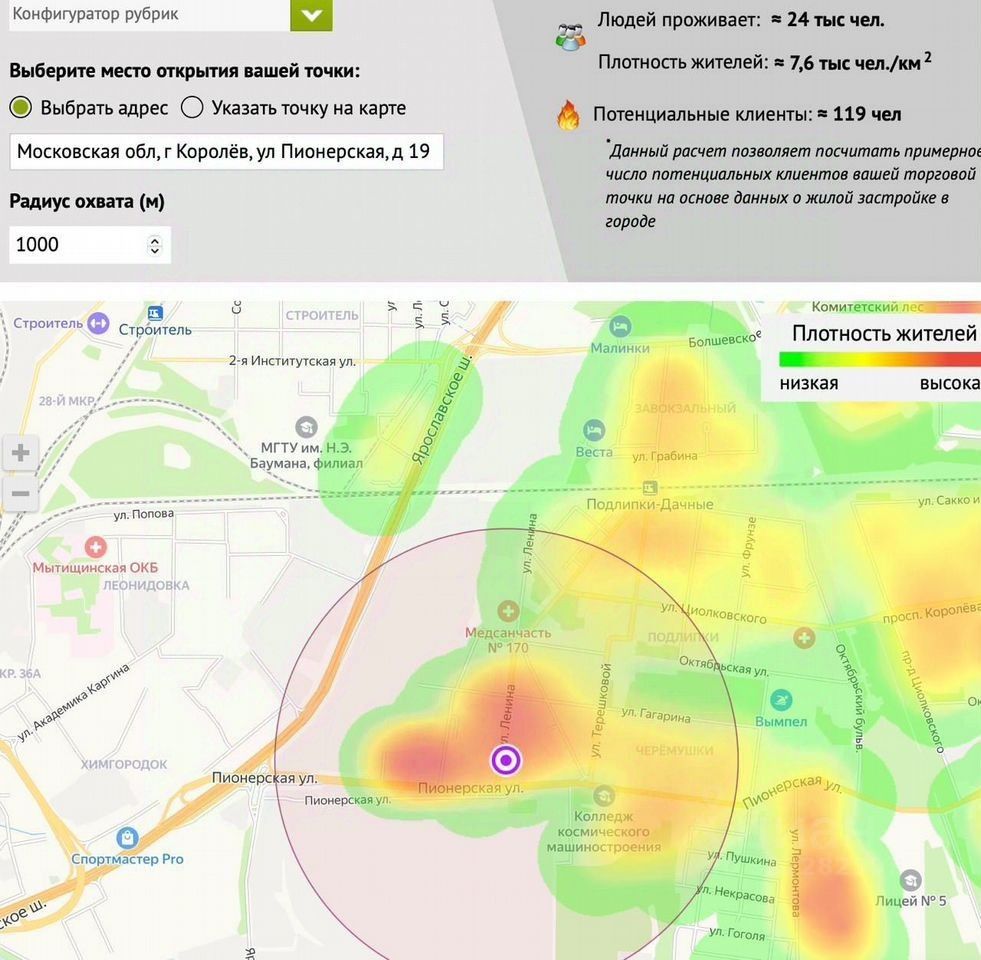Click the Подлипки-Дачные station icon
The image size is (981, 960).
coord(650,488)
